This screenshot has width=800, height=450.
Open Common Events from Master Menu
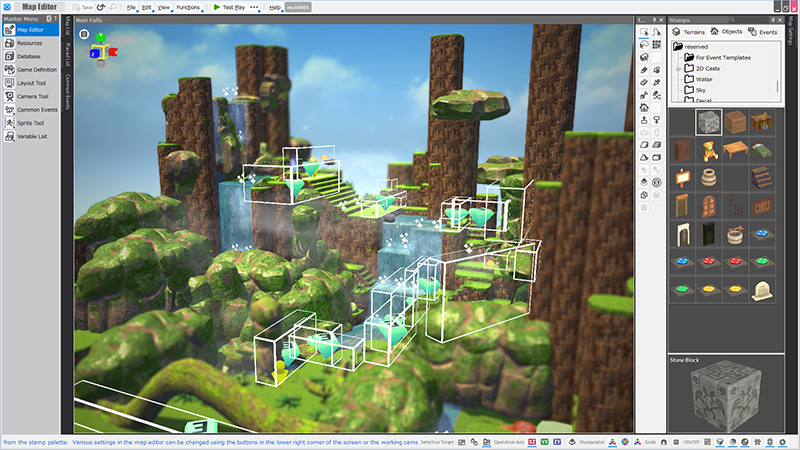click(x=31, y=109)
